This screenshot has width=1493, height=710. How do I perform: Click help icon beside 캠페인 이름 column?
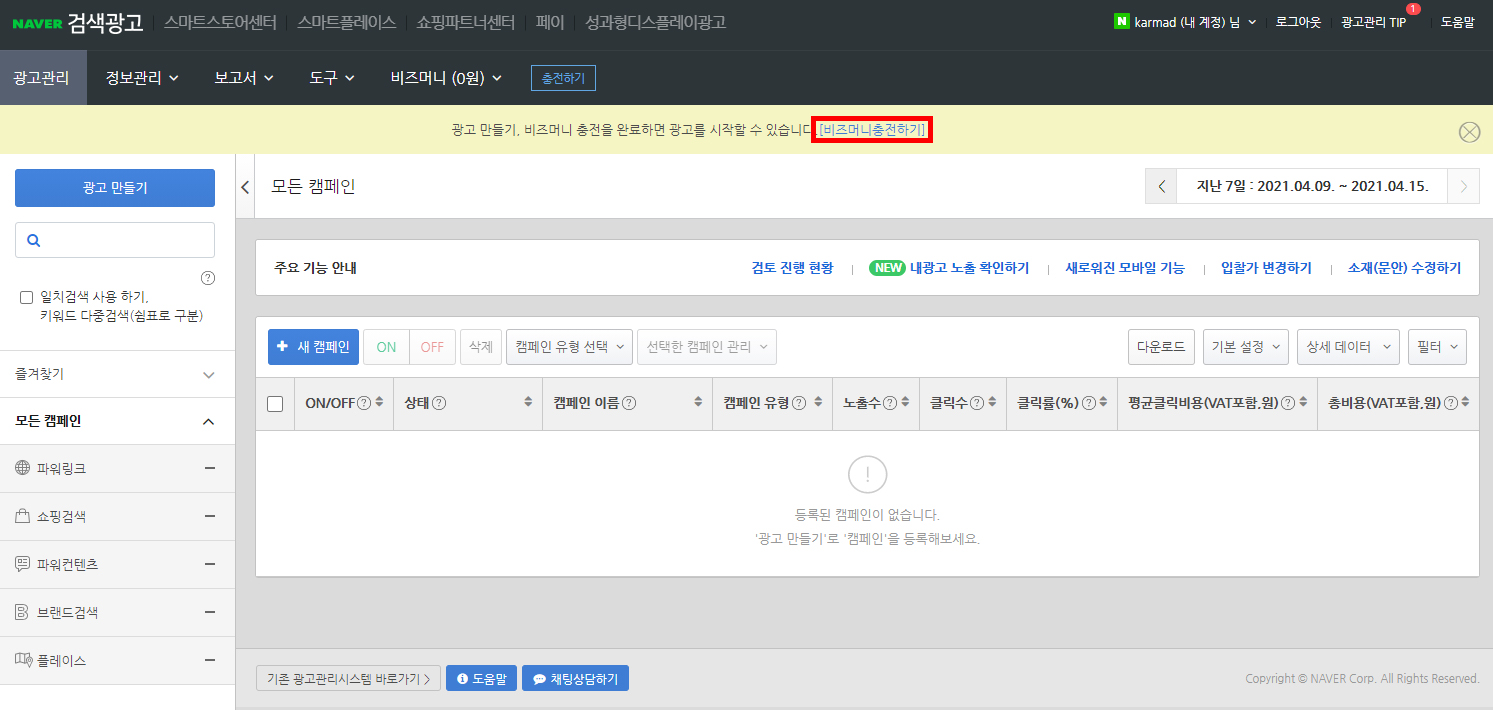[629, 403]
